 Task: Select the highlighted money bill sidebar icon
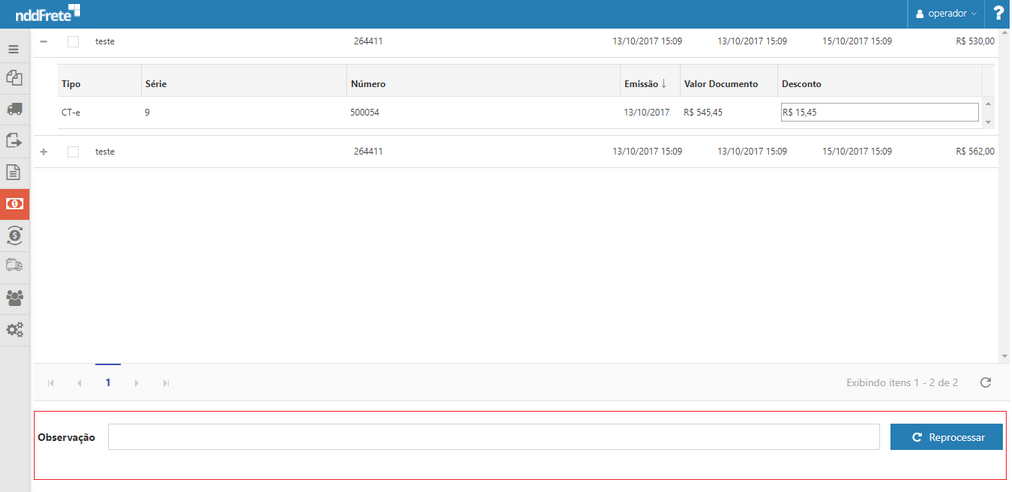[14, 203]
